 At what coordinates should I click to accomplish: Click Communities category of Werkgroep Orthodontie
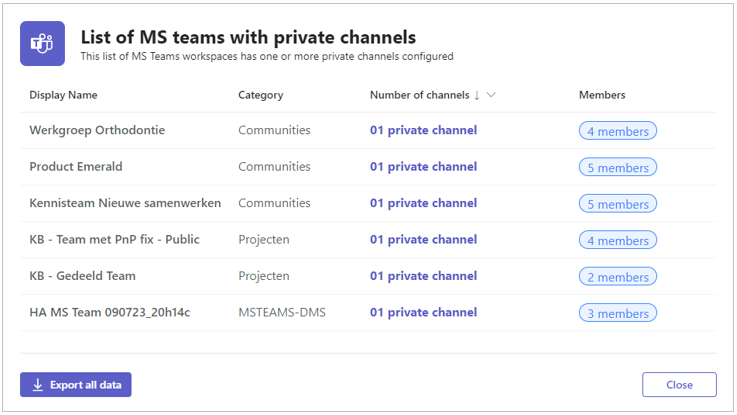[274, 130]
